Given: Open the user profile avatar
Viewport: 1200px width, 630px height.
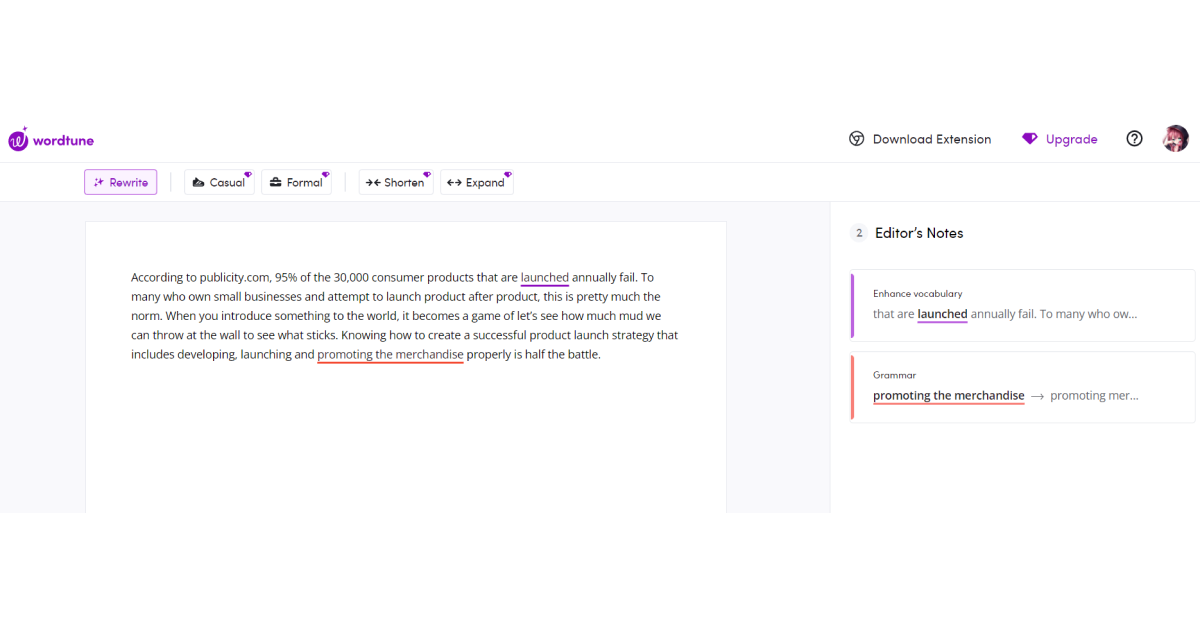Looking at the screenshot, I should tap(1175, 139).
